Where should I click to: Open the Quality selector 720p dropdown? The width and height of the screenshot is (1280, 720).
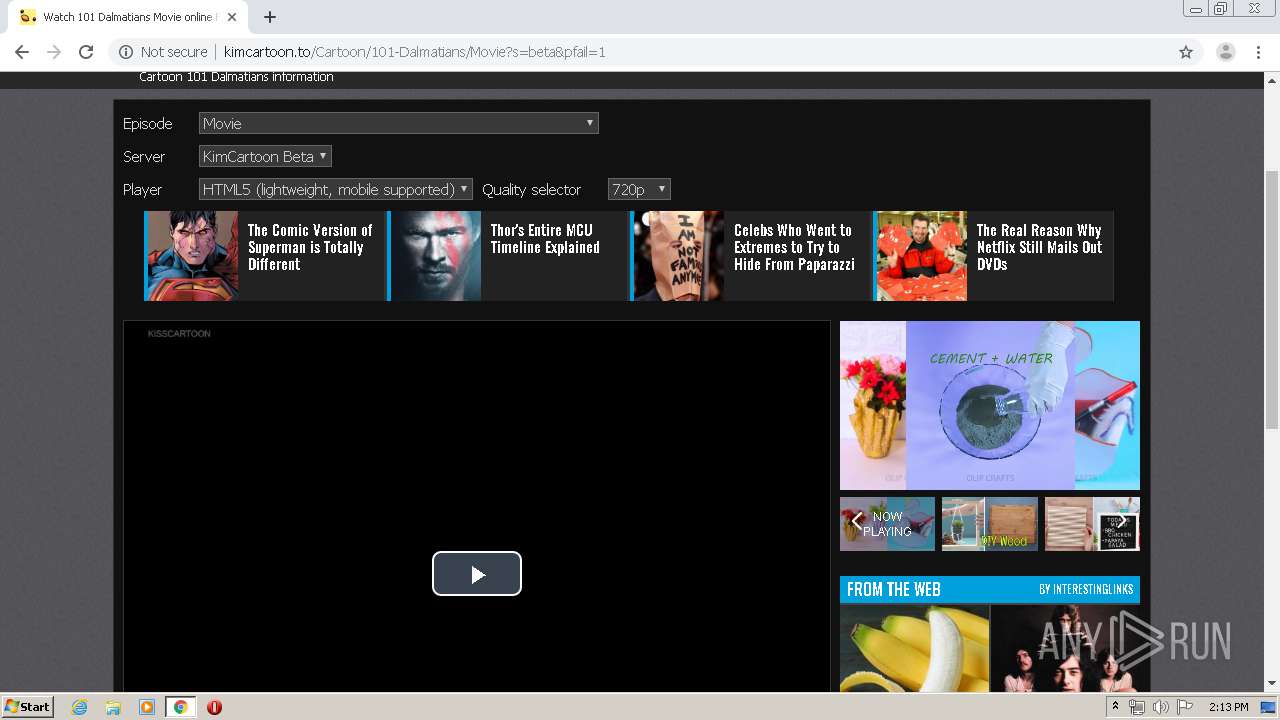pyautogui.click(x=638, y=189)
